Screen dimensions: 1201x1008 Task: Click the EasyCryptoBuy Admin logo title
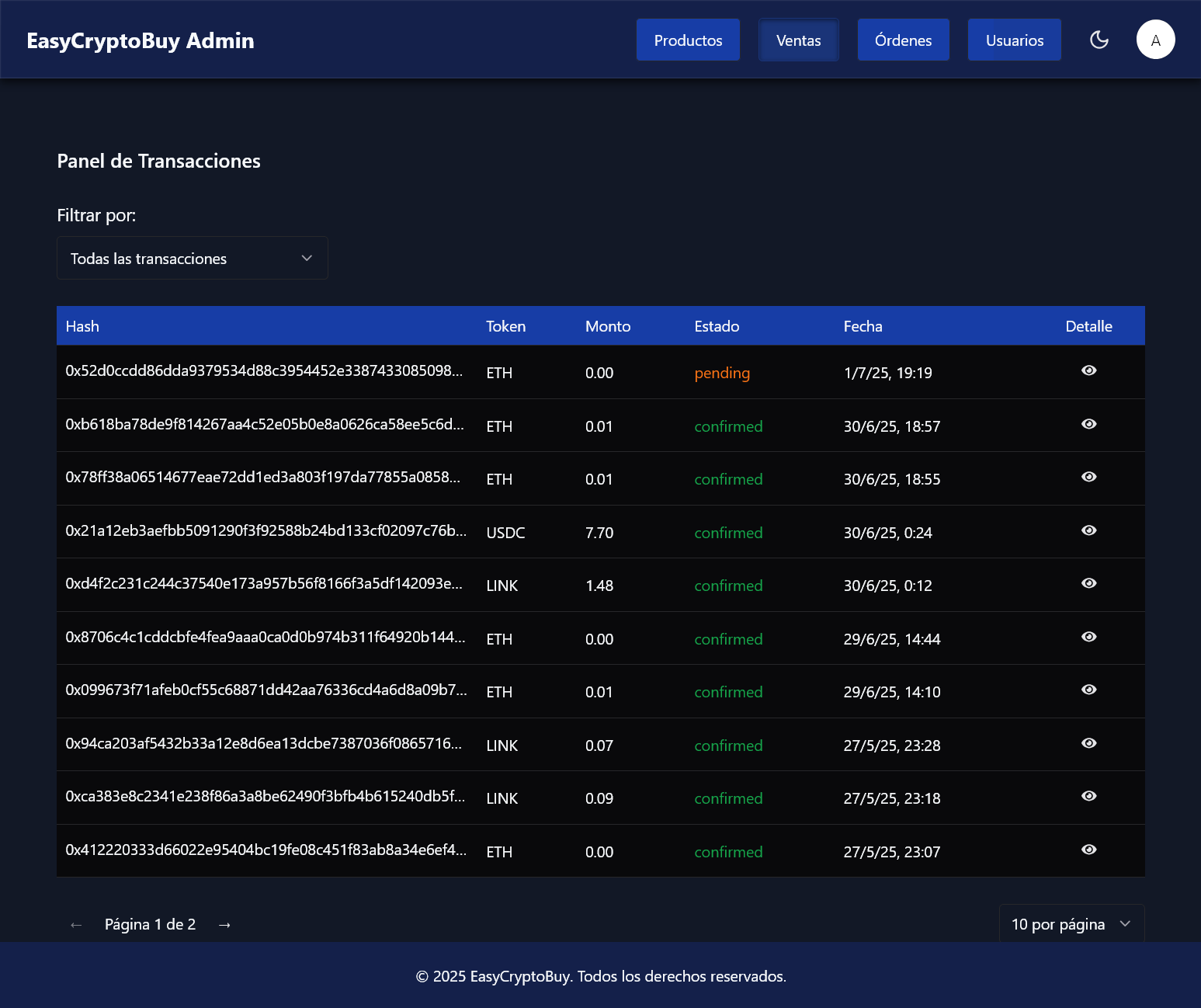point(141,40)
